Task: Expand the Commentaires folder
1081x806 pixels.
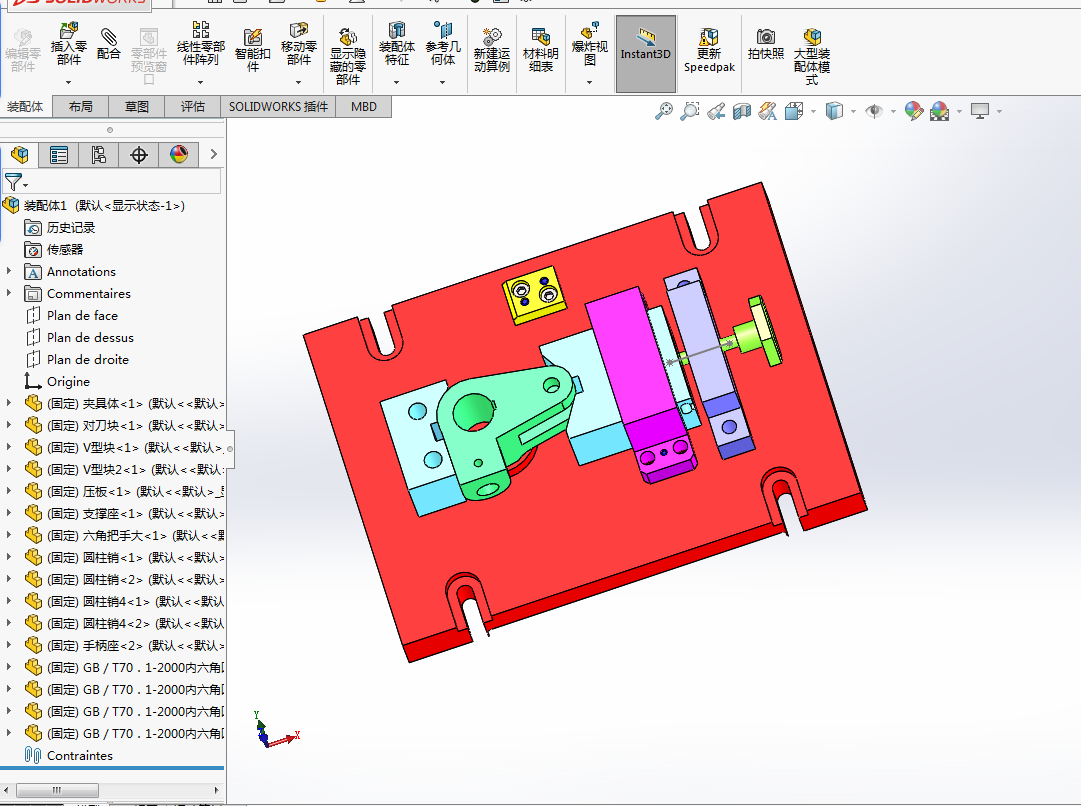Action: 9,293
